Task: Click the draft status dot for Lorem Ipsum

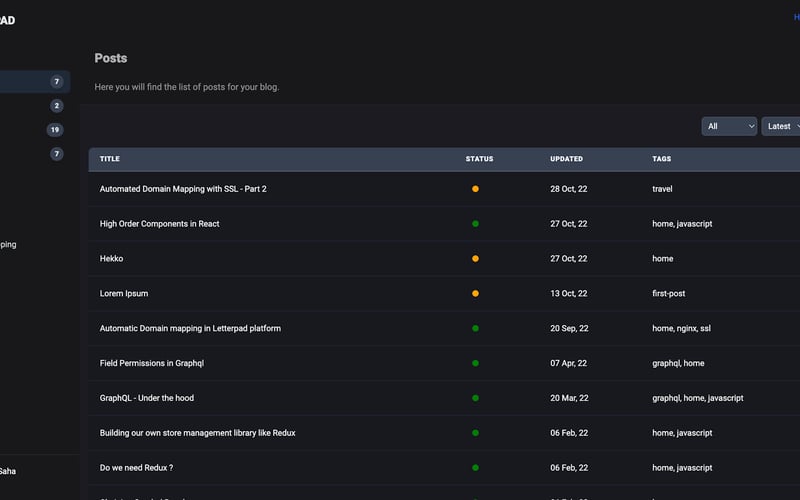Action: coord(475,294)
